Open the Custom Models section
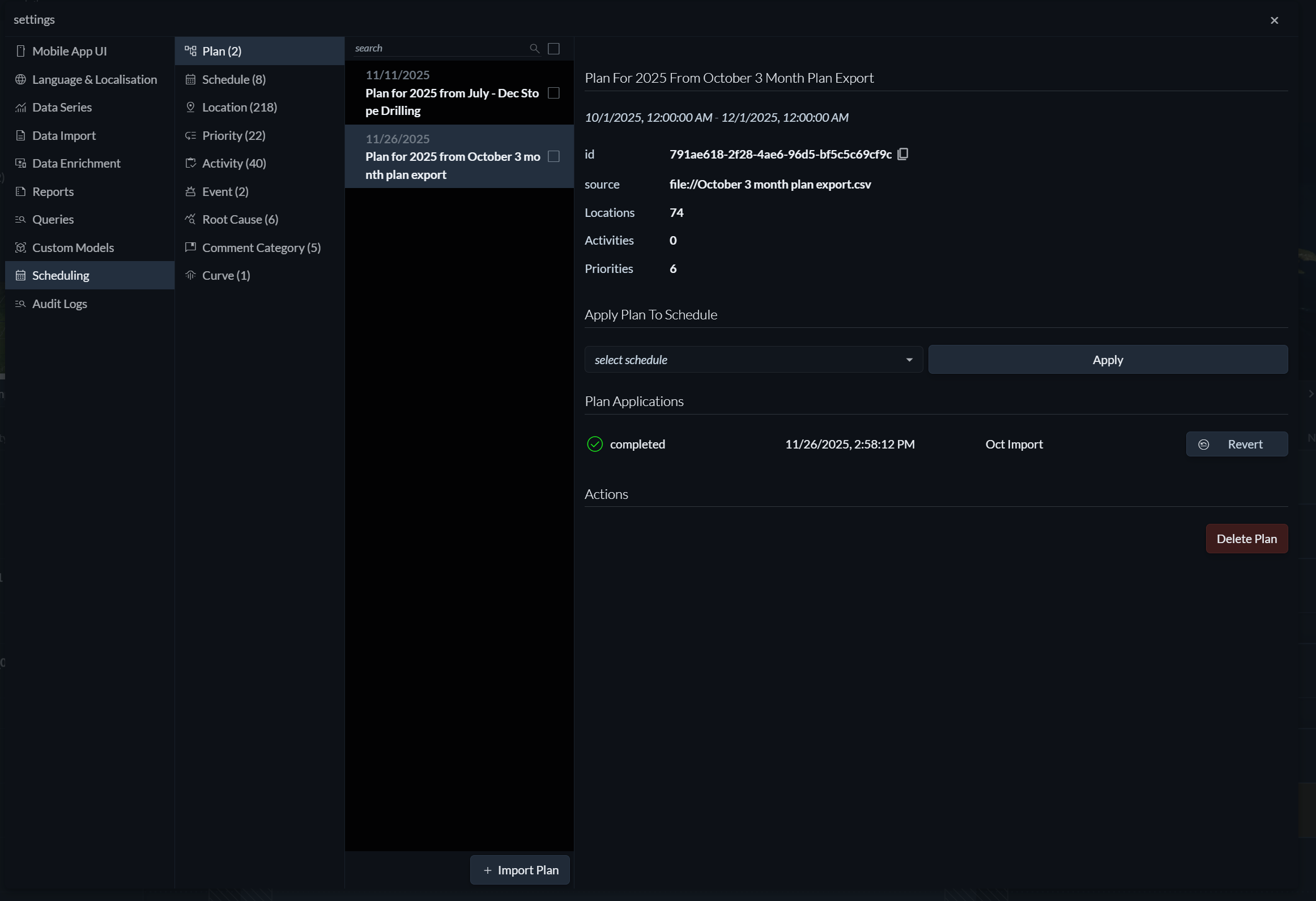Image resolution: width=1316 pixels, height=901 pixels. click(x=90, y=247)
